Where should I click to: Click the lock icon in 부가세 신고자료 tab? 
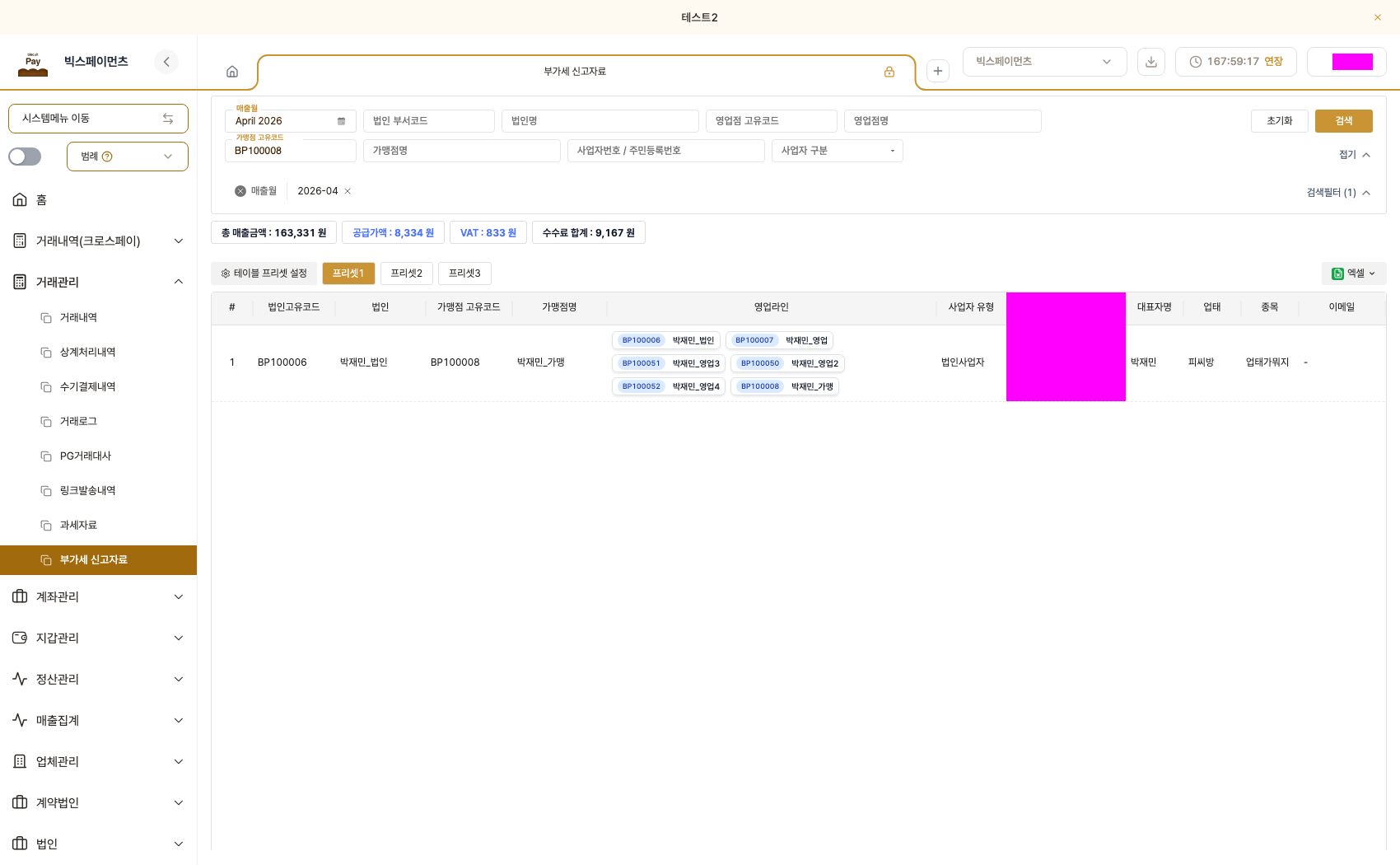[x=889, y=72]
